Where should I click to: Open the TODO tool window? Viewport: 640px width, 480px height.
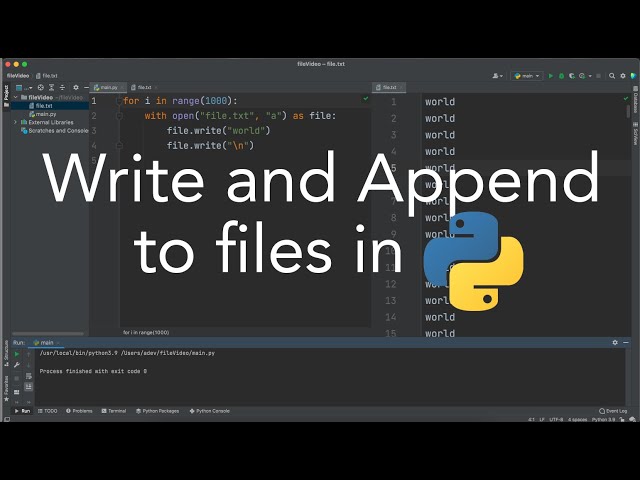pyautogui.click(x=47, y=411)
